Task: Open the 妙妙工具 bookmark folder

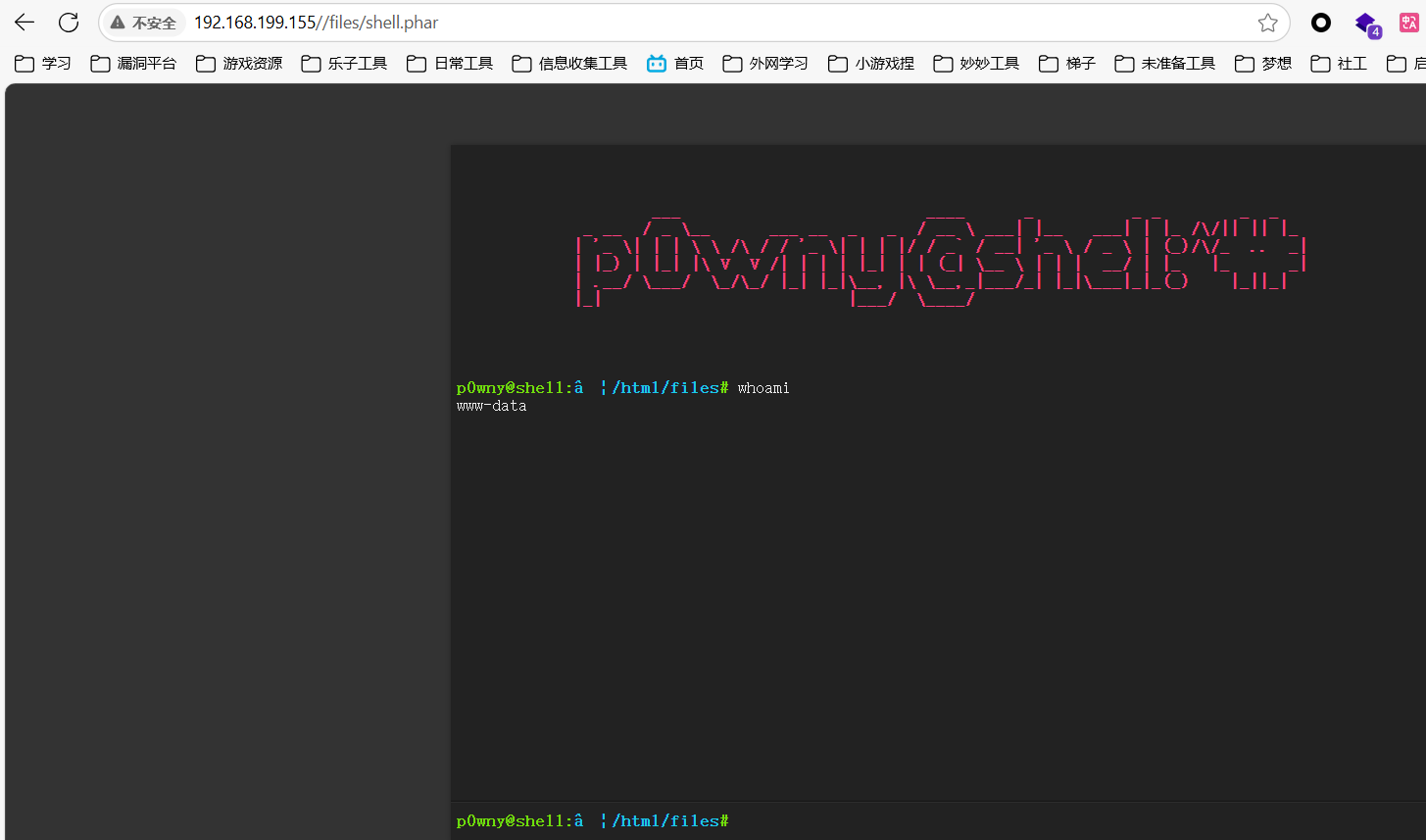Action: pos(976,64)
